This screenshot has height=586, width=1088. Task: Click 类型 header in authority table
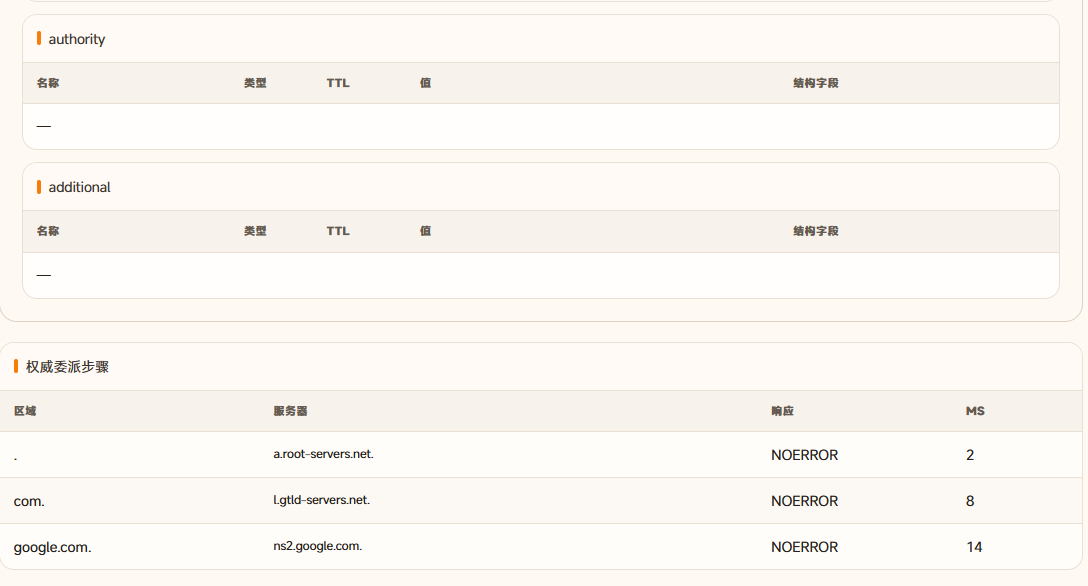pyautogui.click(x=255, y=83)
